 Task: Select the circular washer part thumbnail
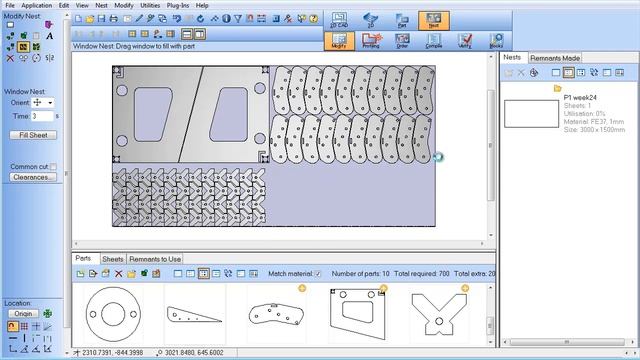click(x=113, y=314)
